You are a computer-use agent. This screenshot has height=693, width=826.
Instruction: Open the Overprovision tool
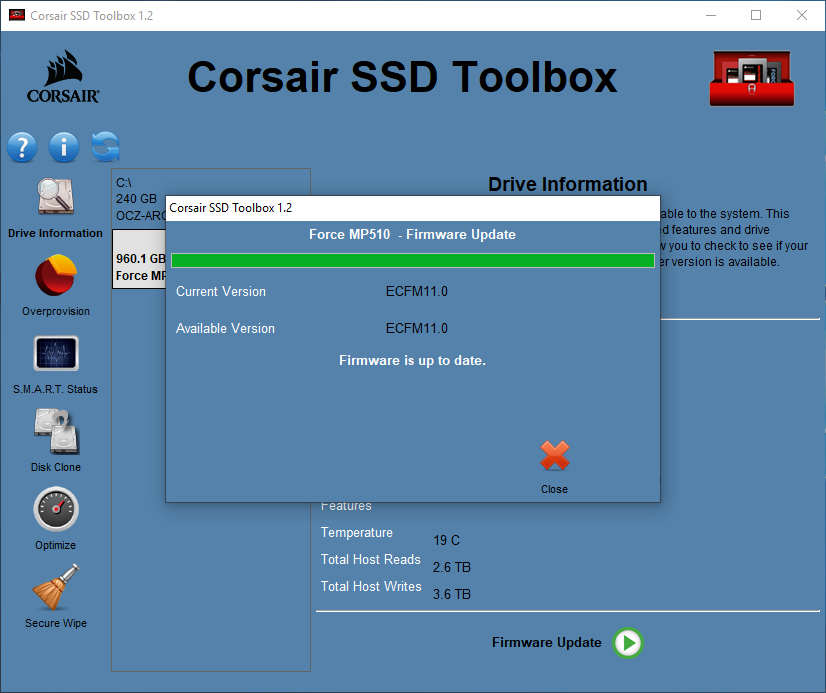click(x=55, y=277)
